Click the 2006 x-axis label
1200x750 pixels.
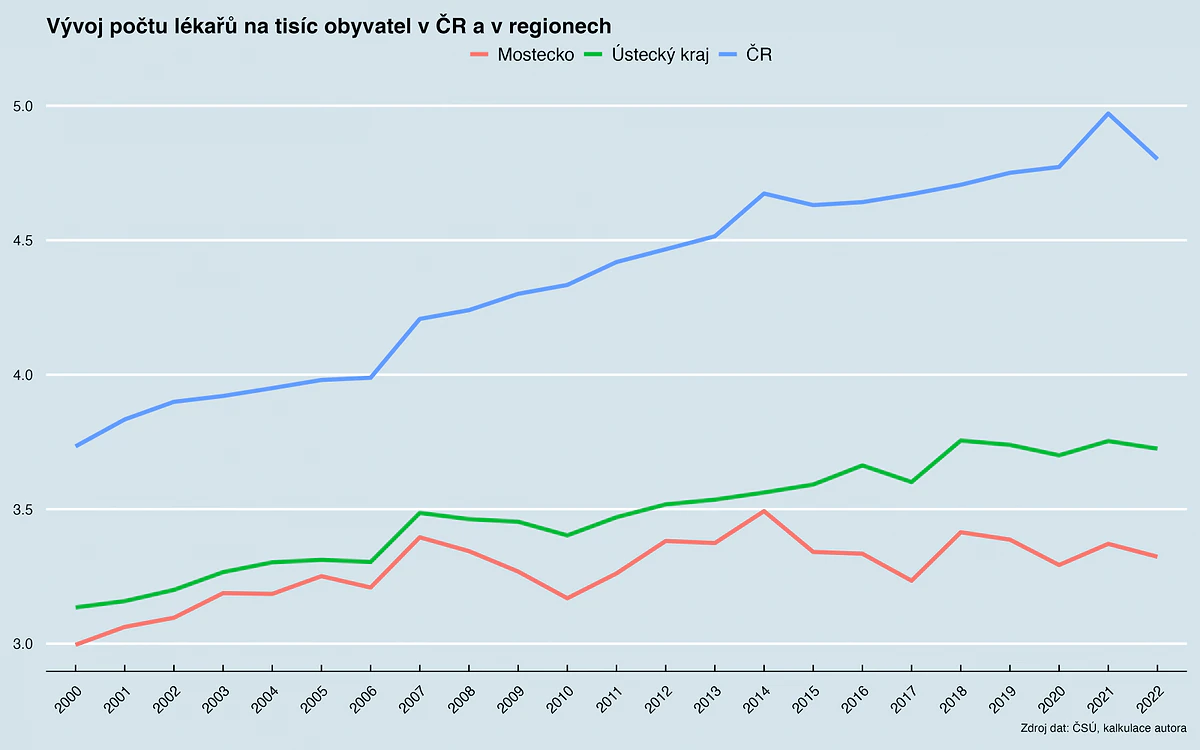[362, 699]
